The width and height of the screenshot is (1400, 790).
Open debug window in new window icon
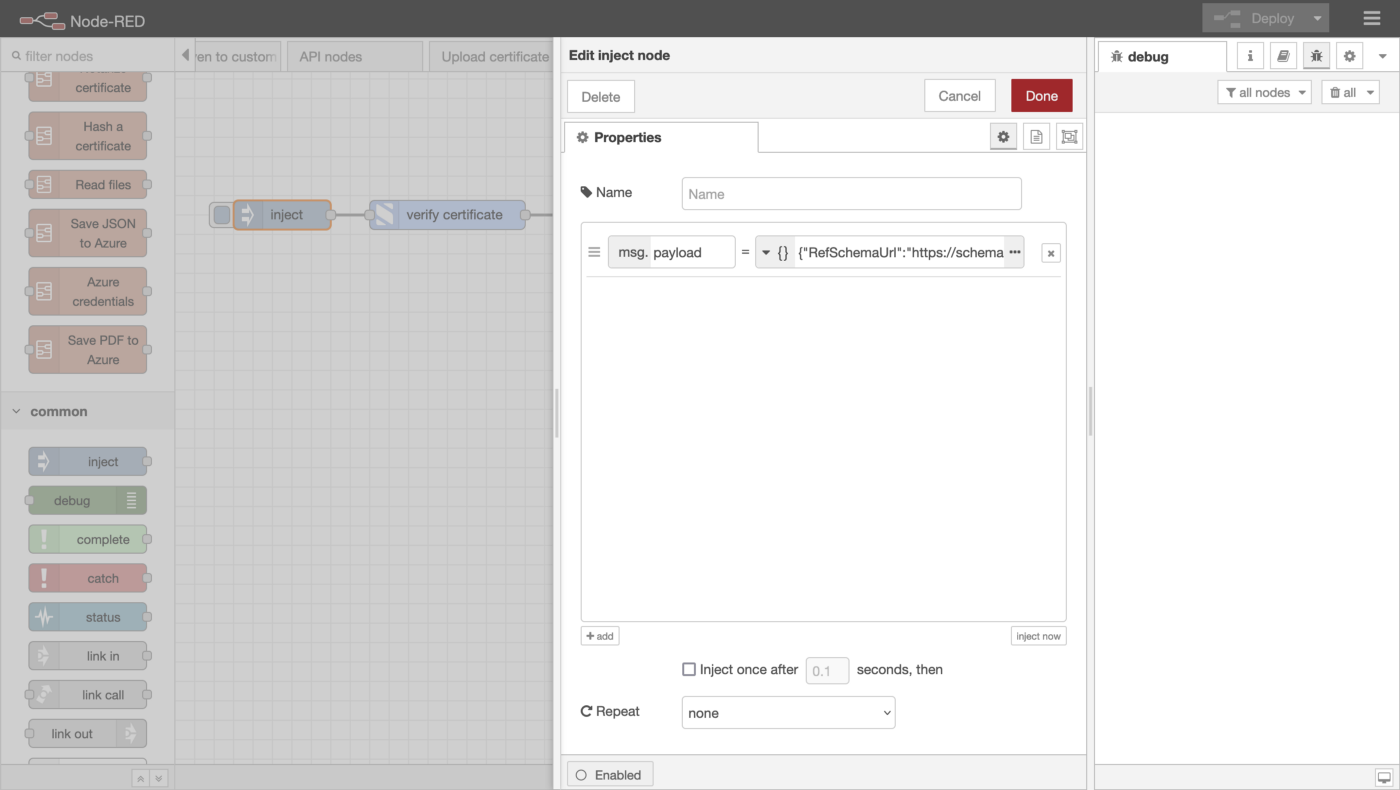(x=1383, y=777)
